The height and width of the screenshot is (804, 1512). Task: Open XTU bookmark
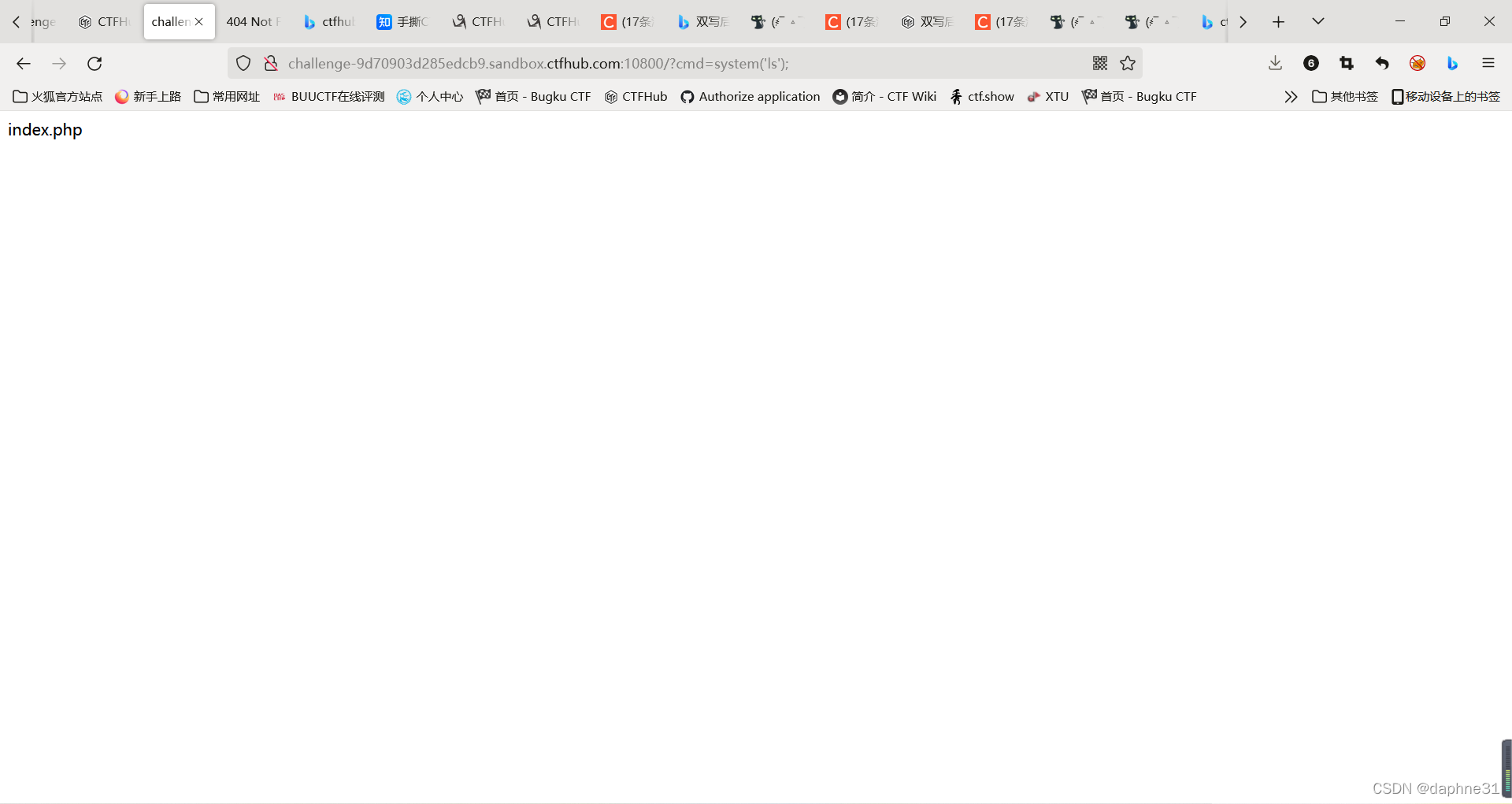coord(1048,97)
